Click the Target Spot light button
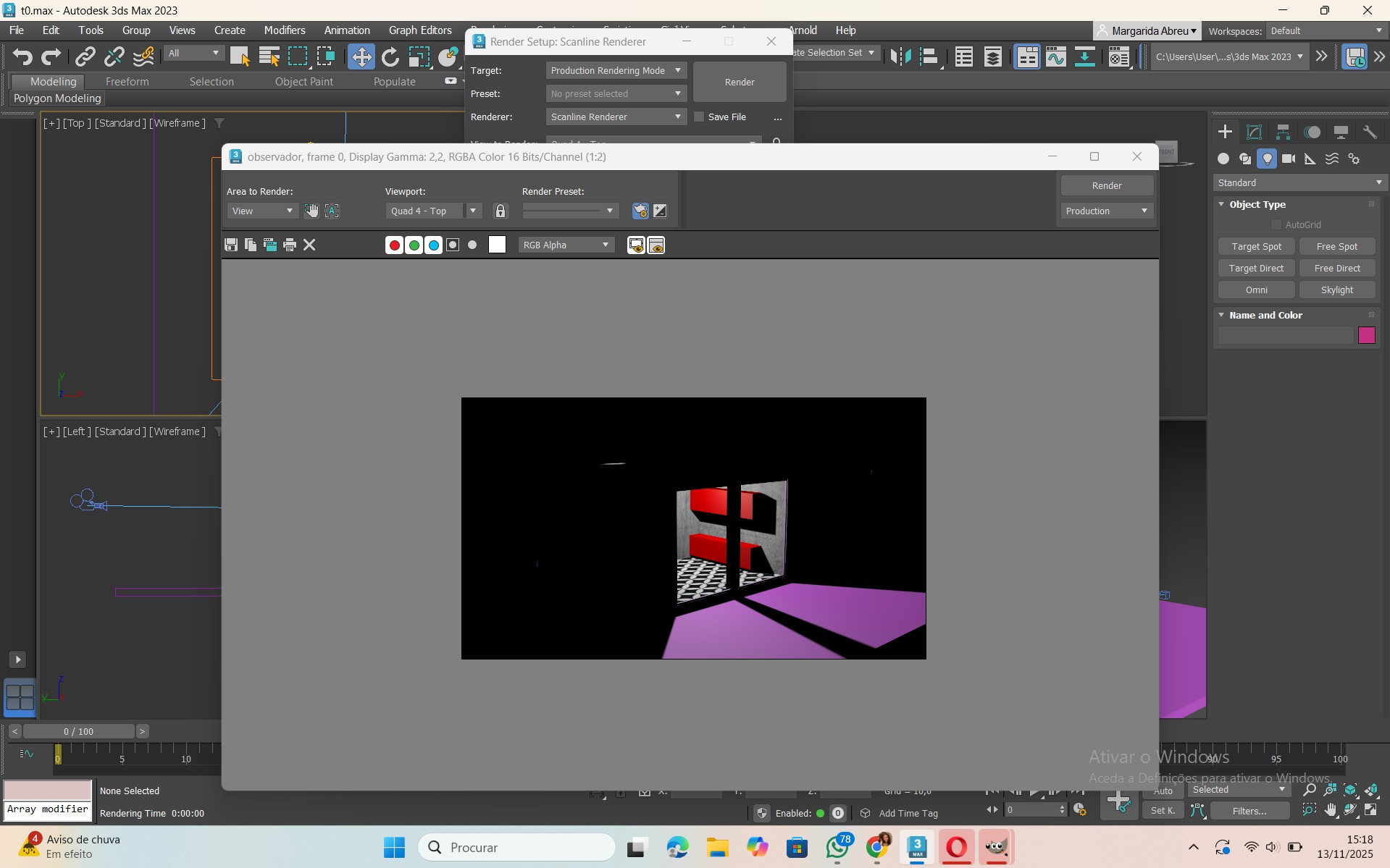 pos(1256,247)
